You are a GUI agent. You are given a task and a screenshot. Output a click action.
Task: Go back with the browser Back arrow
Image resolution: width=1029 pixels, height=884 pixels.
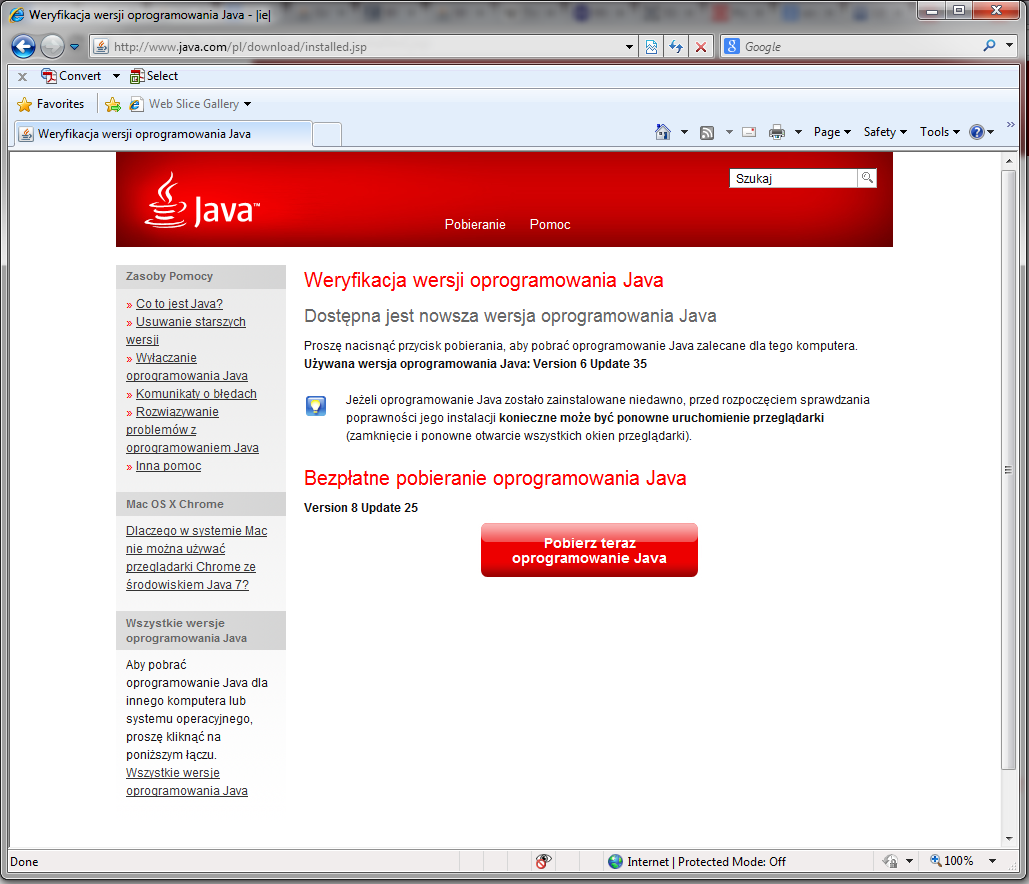point(24,47)
